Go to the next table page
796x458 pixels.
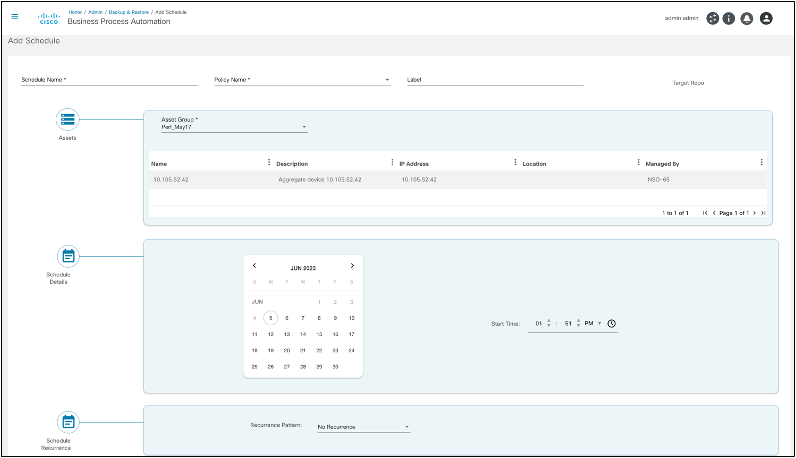(754, 213)
